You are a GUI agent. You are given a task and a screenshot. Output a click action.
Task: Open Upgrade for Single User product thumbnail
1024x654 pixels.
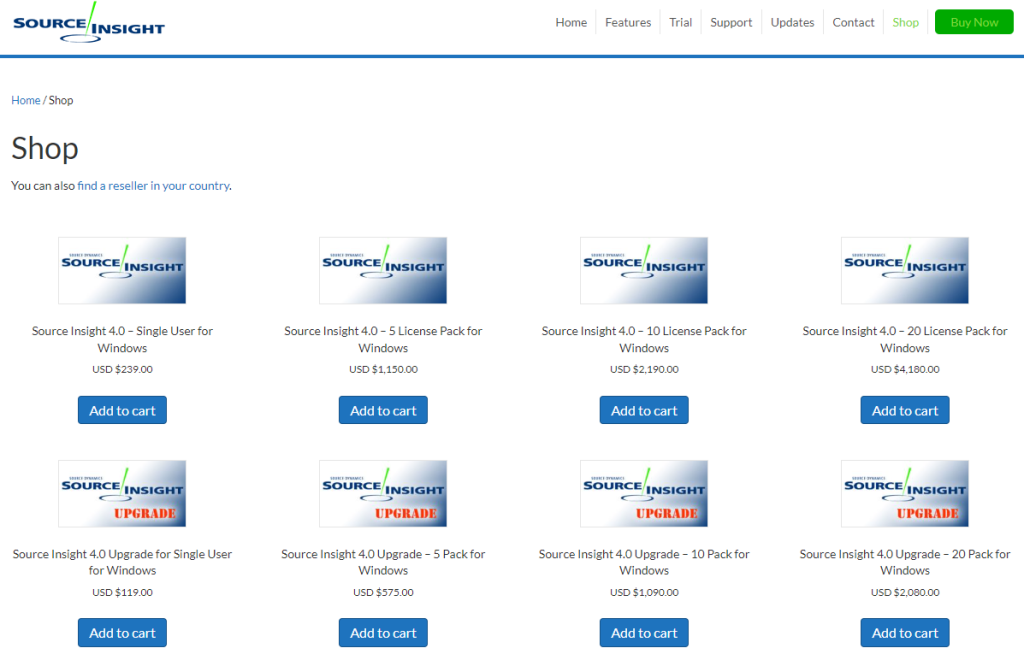click(122, 493)
